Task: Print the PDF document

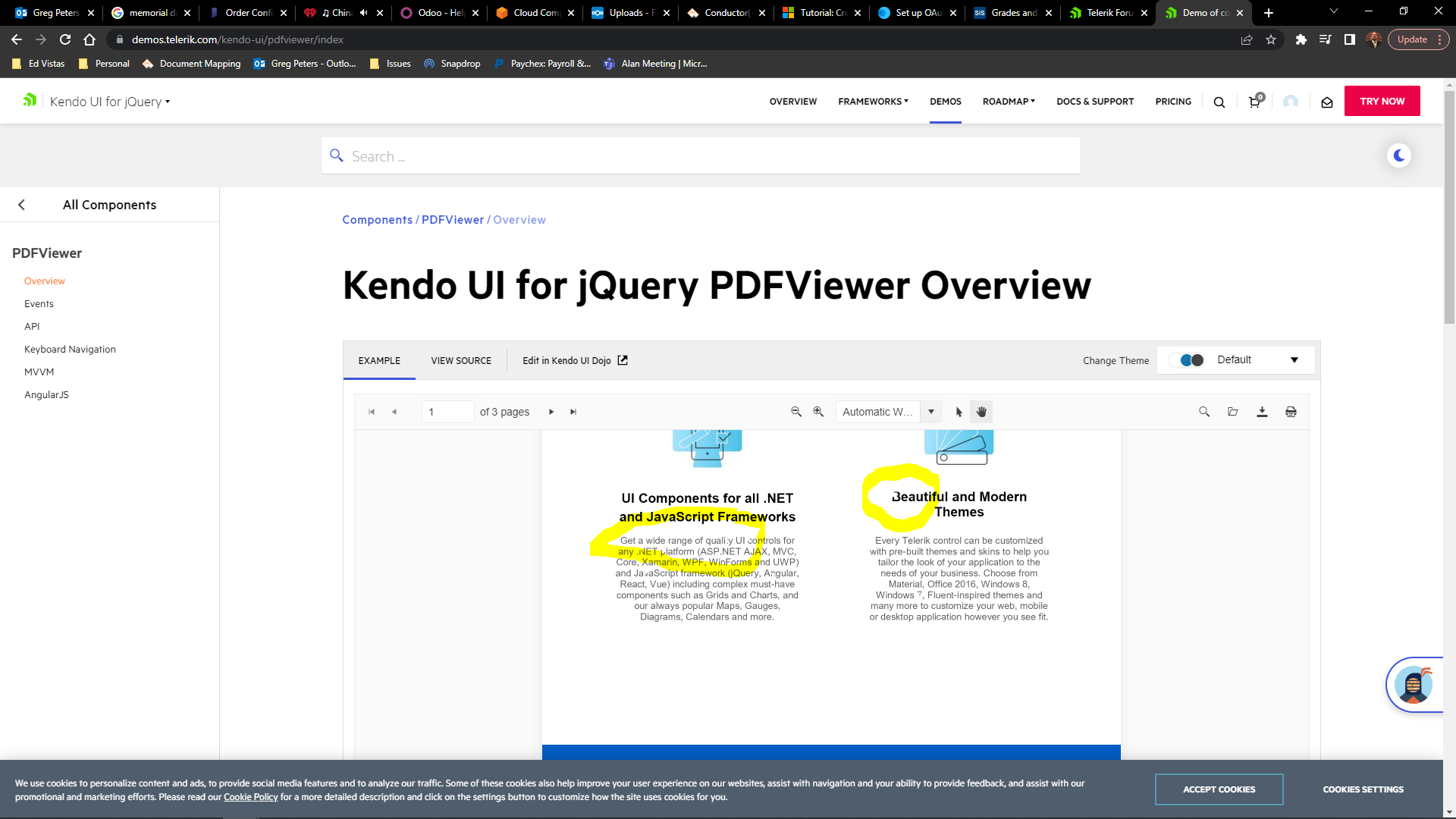Action: point(1291,412)
